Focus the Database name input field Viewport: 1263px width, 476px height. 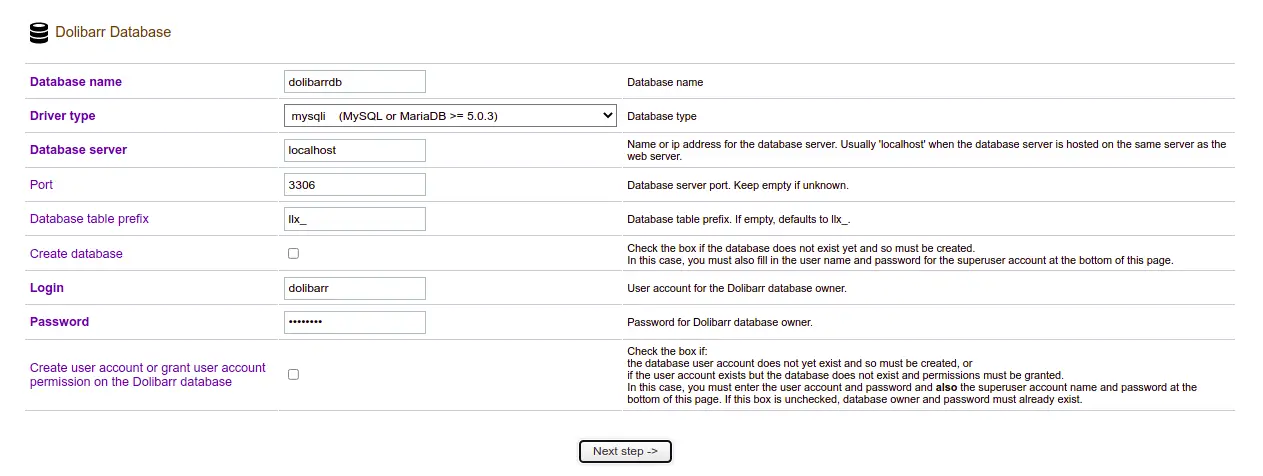(355, 82)
